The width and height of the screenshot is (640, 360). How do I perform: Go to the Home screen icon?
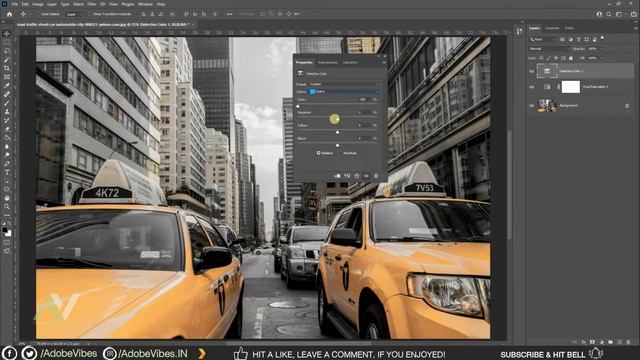point(9,14)
